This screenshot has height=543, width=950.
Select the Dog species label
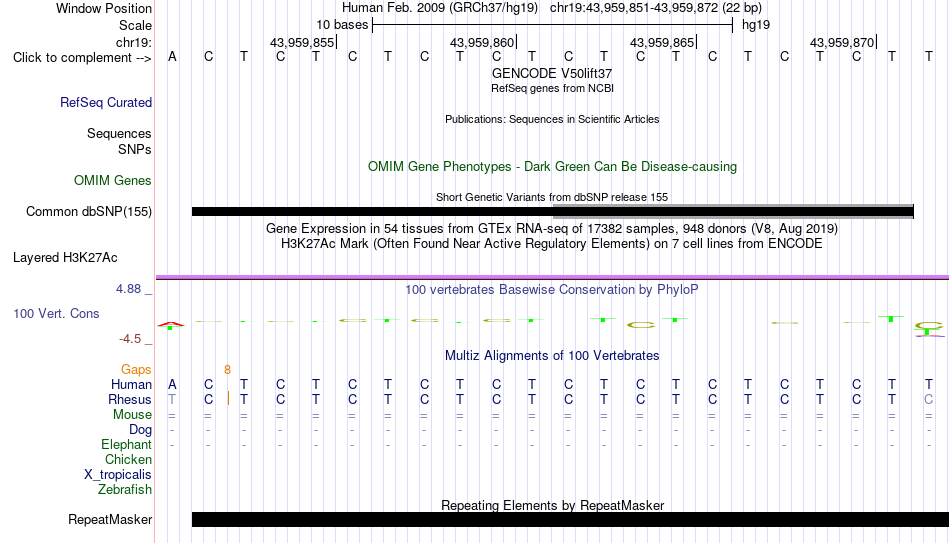tap(141, 430)
